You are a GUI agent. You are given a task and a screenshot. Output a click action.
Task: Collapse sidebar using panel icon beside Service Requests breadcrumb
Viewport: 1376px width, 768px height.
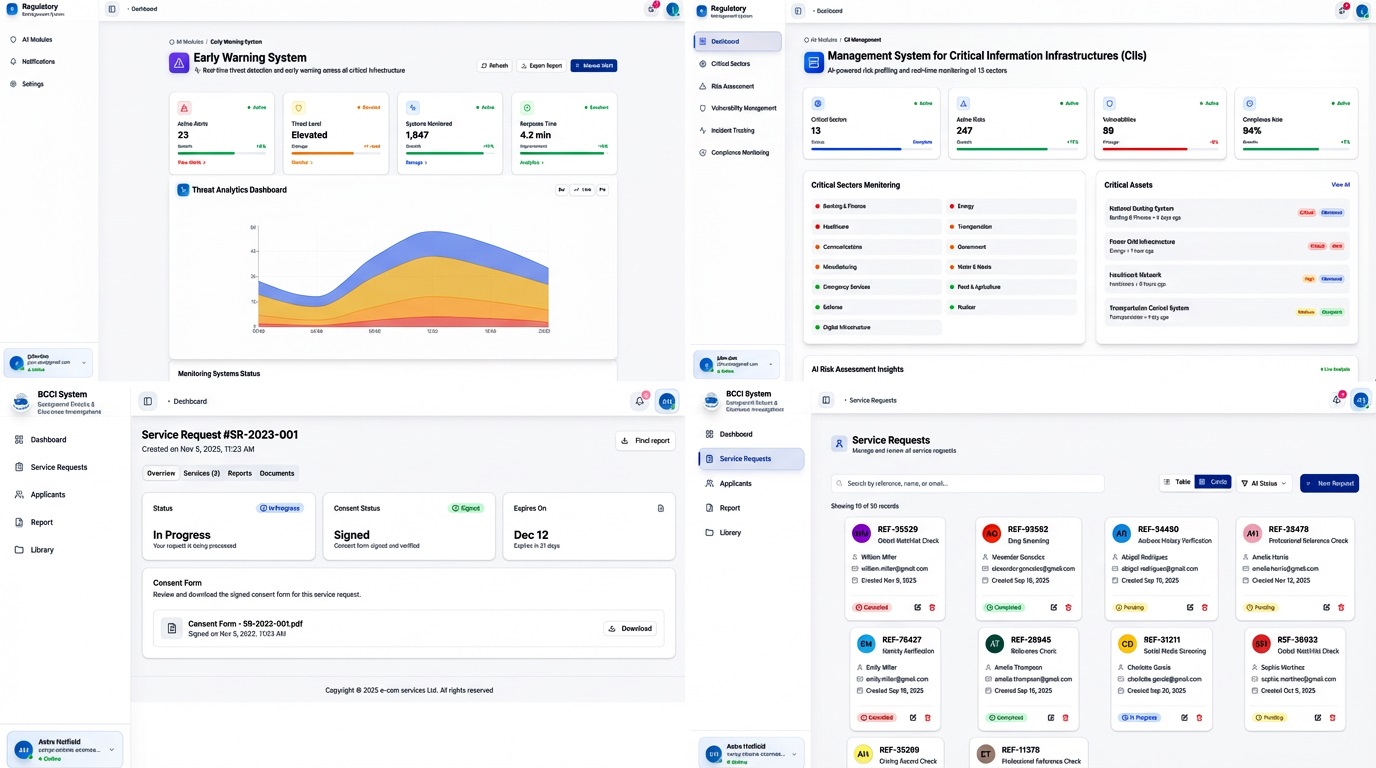[x=826, y=400]
